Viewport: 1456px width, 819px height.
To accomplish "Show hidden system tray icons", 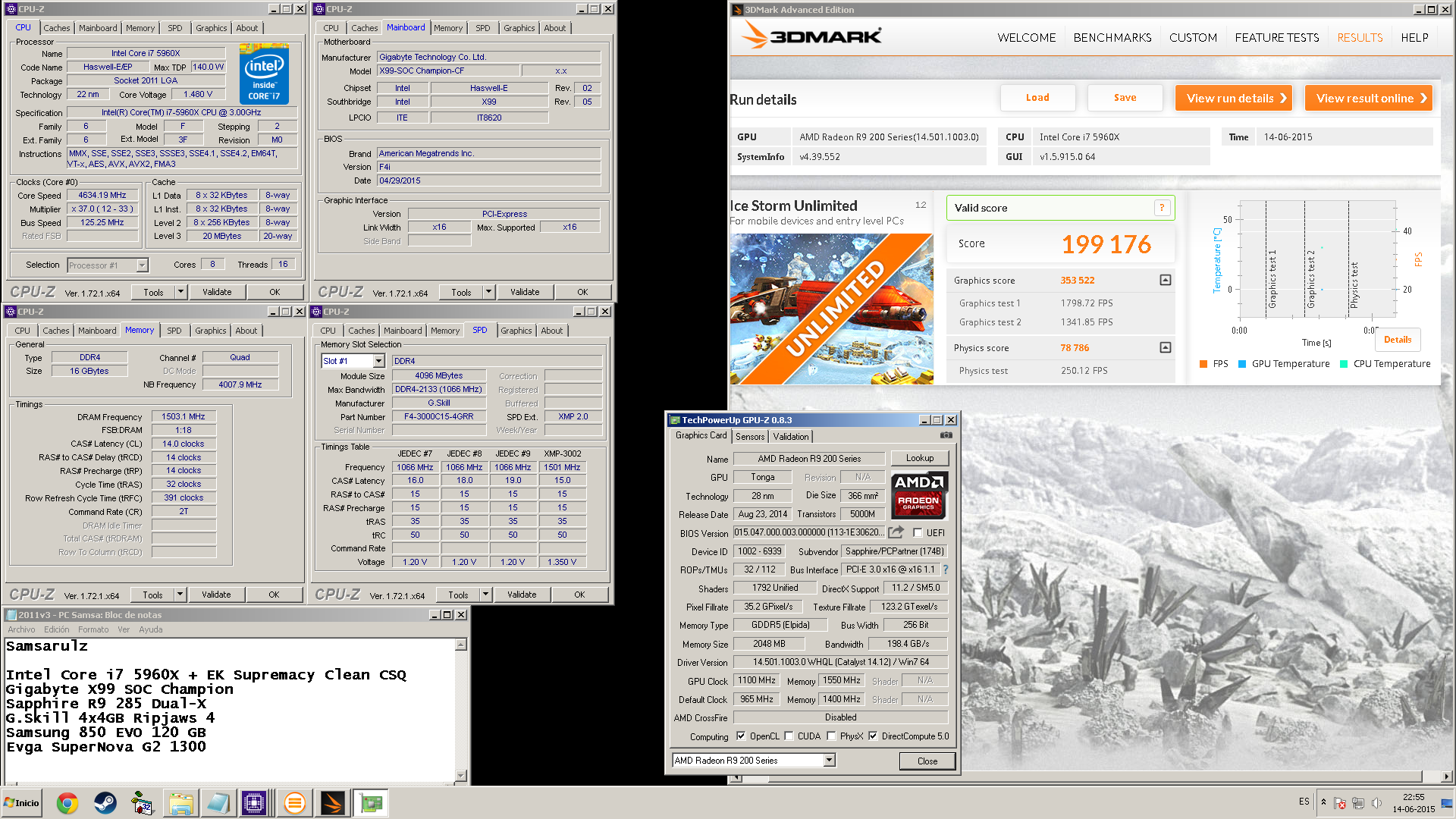I will pyautogui.click(x=1323, y=802).
